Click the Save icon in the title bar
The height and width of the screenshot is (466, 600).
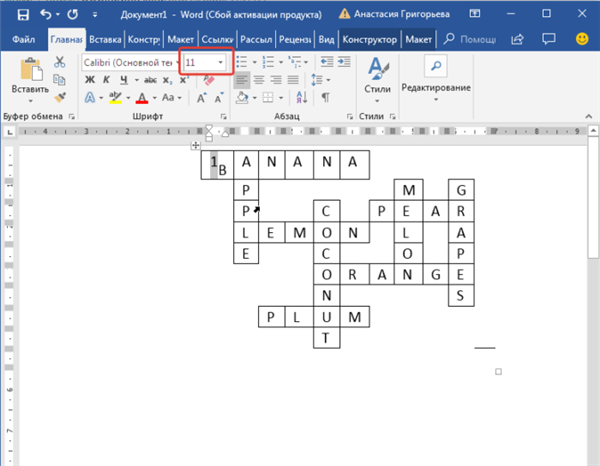point(23,15)
